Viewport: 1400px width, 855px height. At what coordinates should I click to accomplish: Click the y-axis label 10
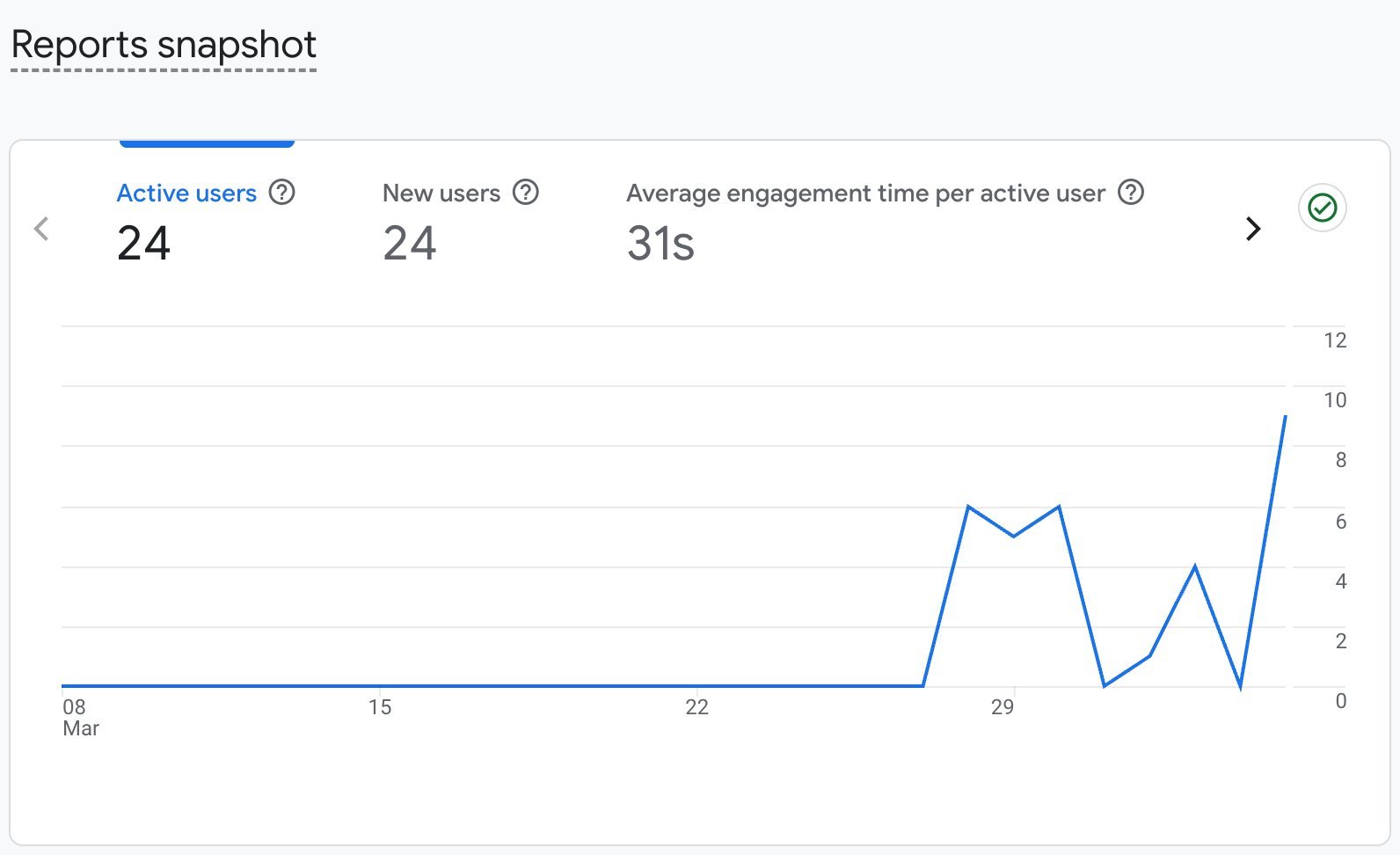point(1335,400)
